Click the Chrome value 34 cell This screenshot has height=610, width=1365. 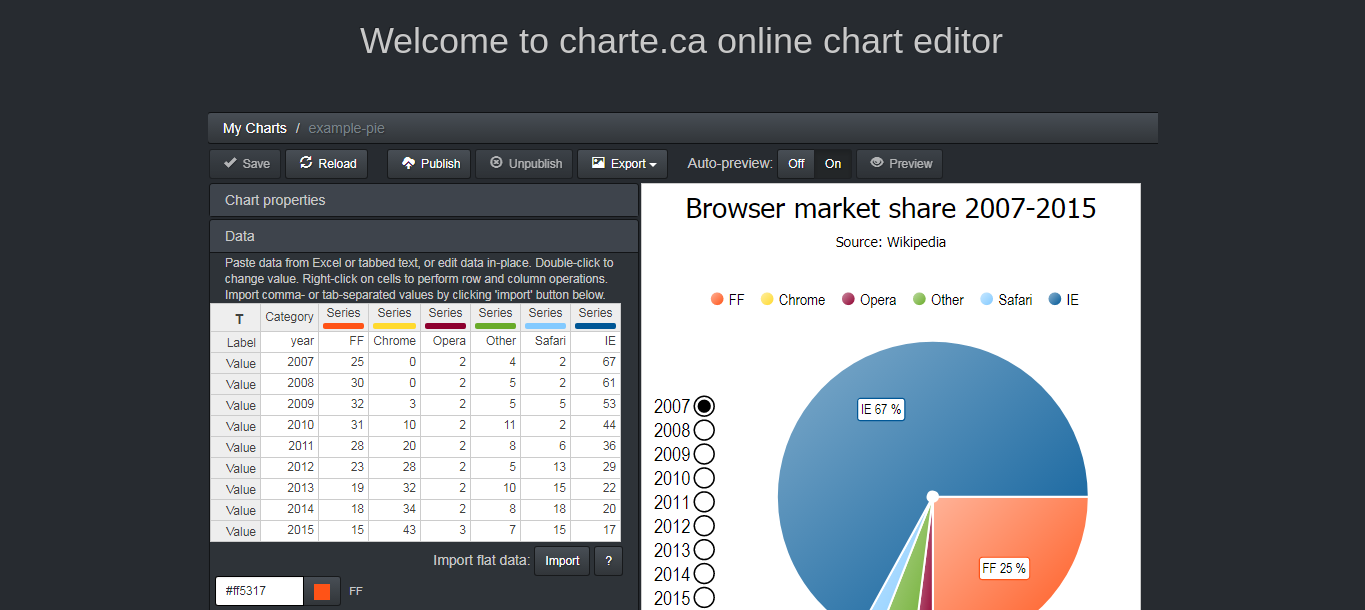[x=394, y=510]
